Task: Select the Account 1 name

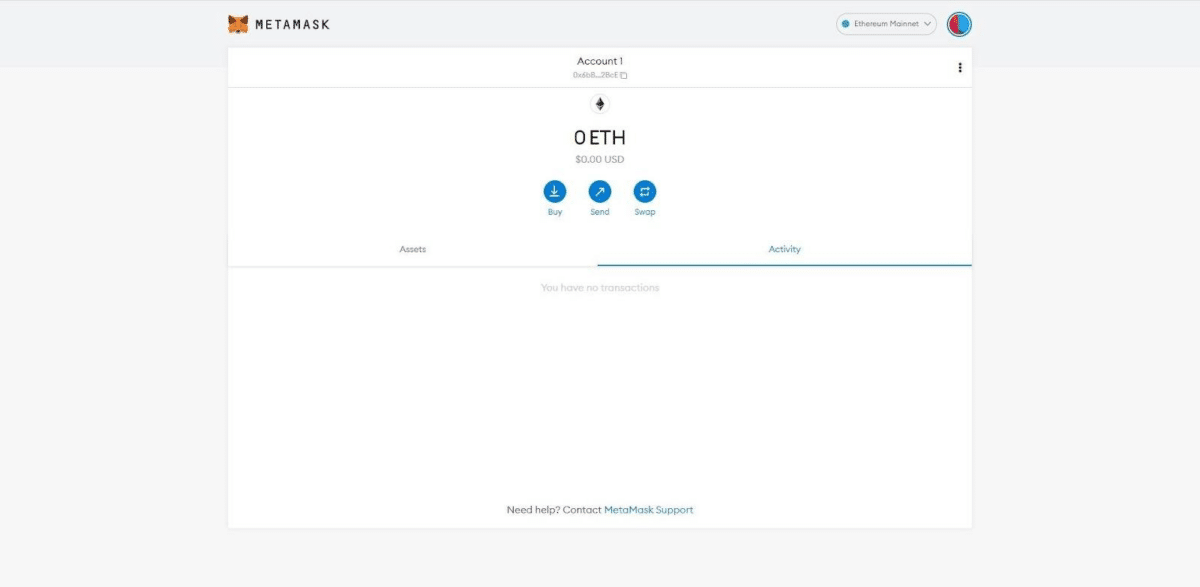Action: tap(600, 61)
